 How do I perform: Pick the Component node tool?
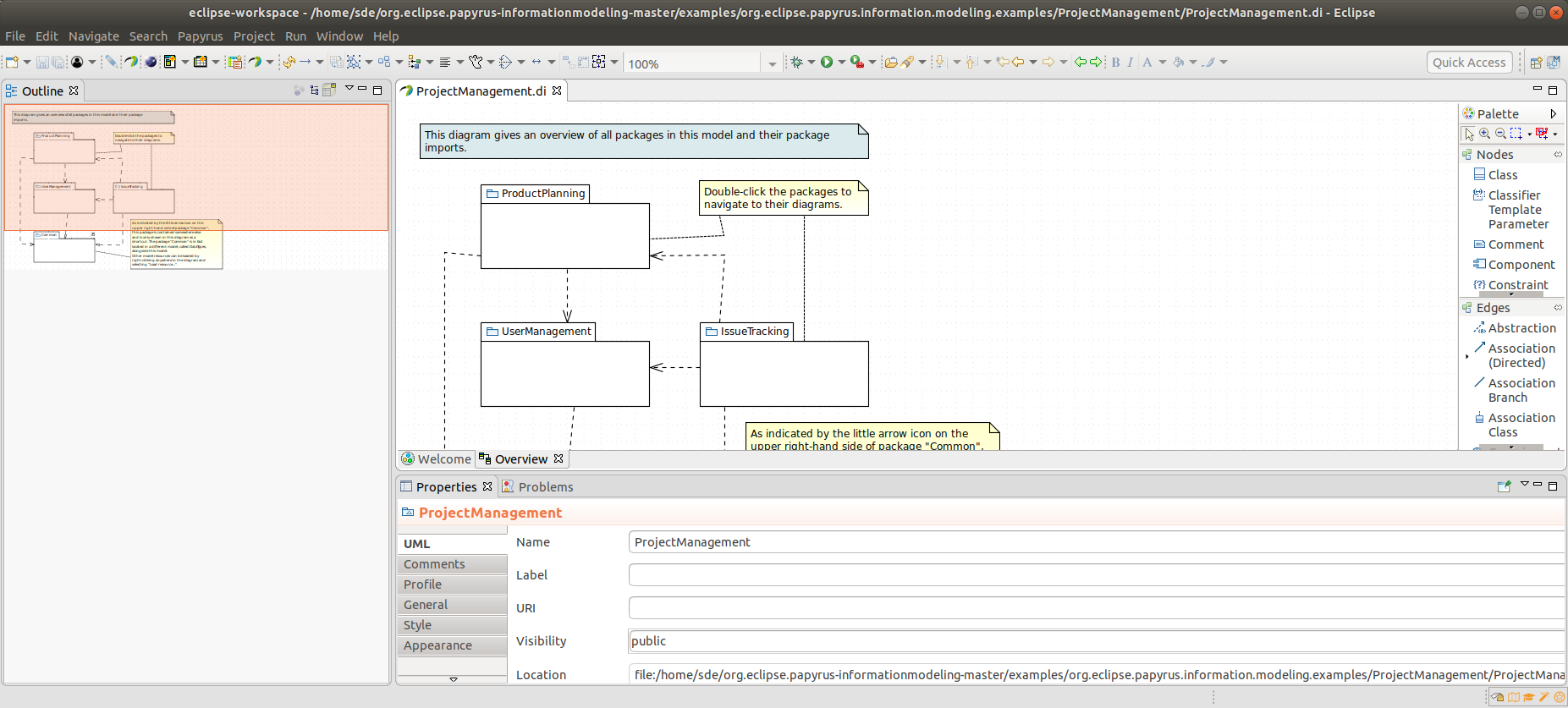tap(1514, 265)
